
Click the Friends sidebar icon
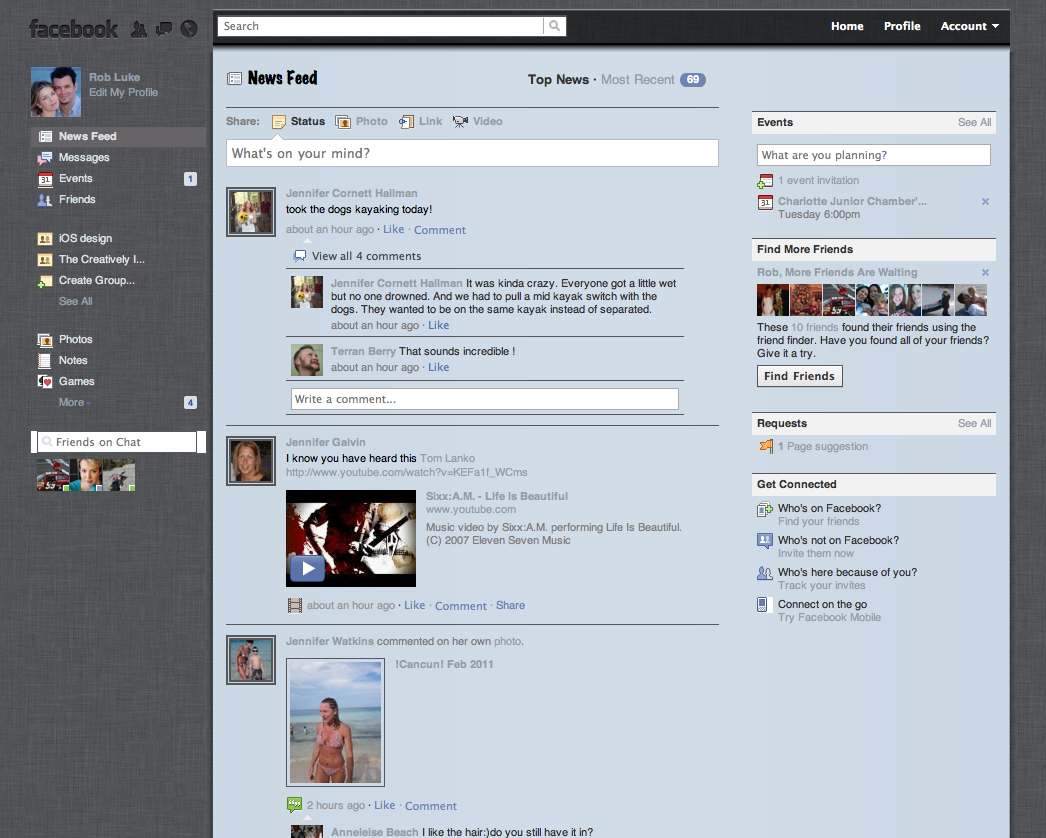45,199
